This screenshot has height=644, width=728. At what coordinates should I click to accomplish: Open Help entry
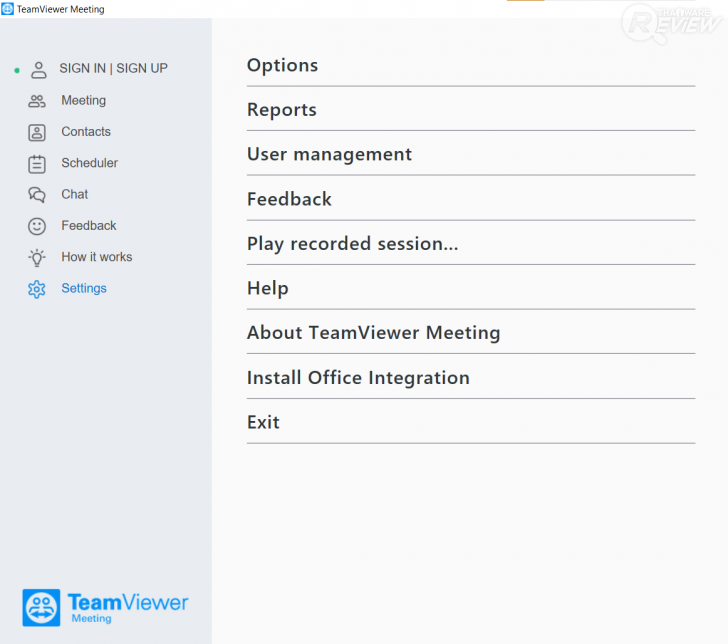pyautogui.click(x=471, y=288)
